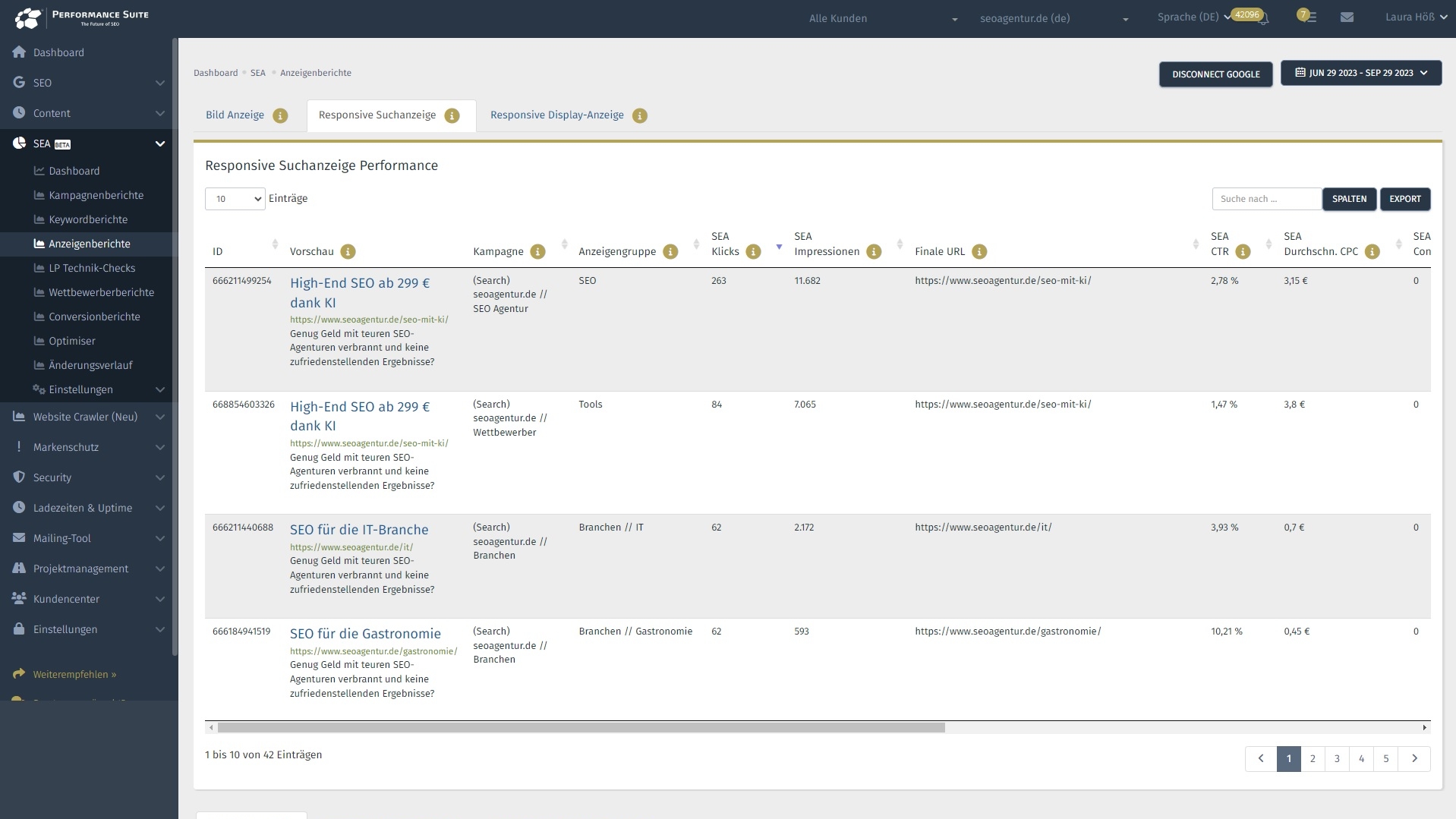The image size is (1456, 819).
Task: Sort by SEA Klicks descending arrow
Action: [x=779, y=247]
